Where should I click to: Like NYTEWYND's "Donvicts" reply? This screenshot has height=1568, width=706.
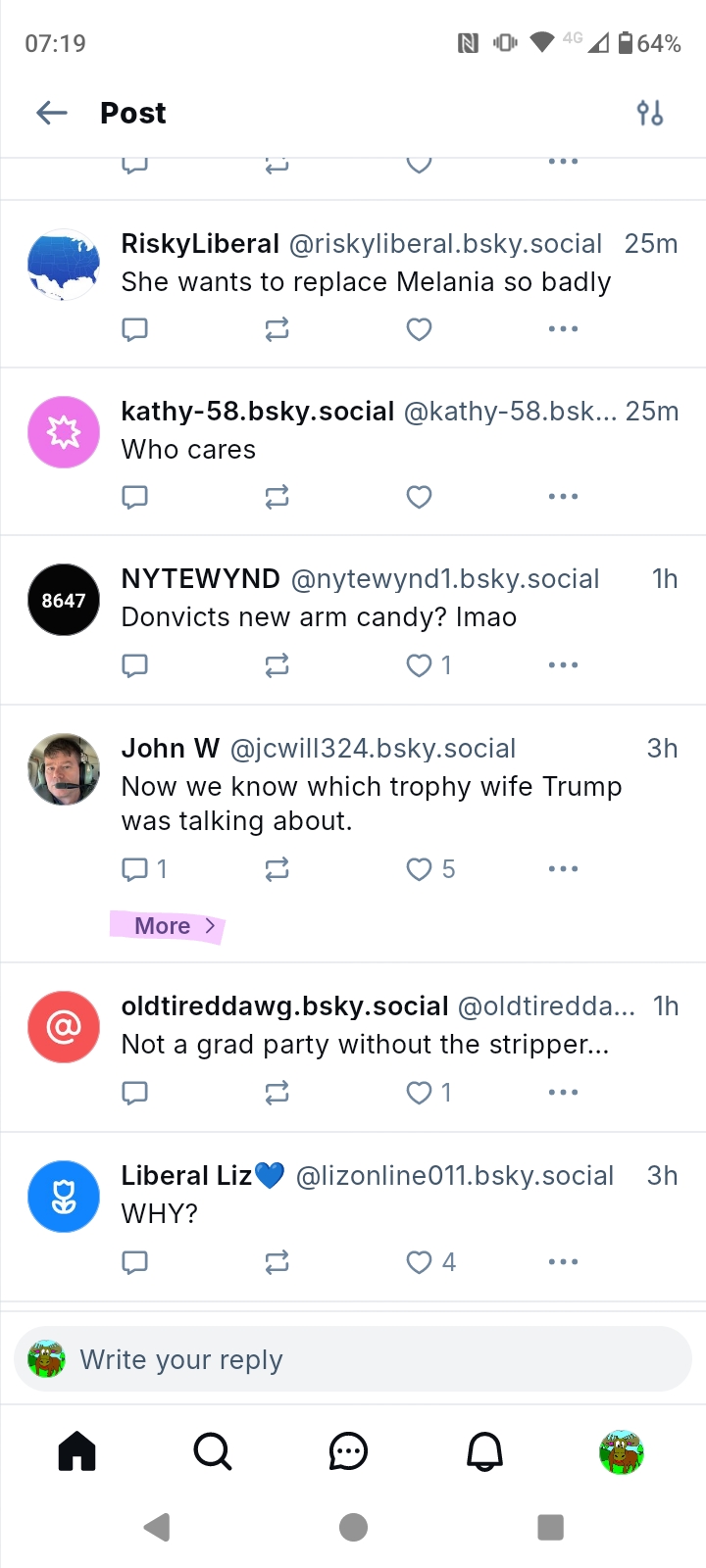419,665
